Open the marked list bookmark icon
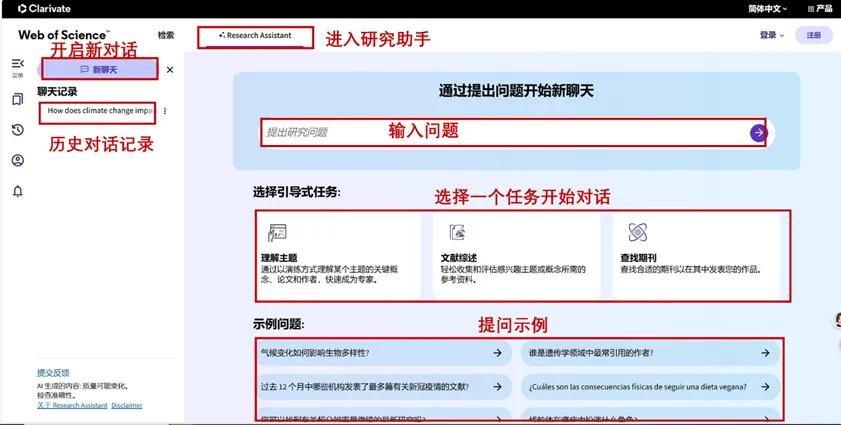The width and height of the screenshot is (841, 425). click(18, 99)
